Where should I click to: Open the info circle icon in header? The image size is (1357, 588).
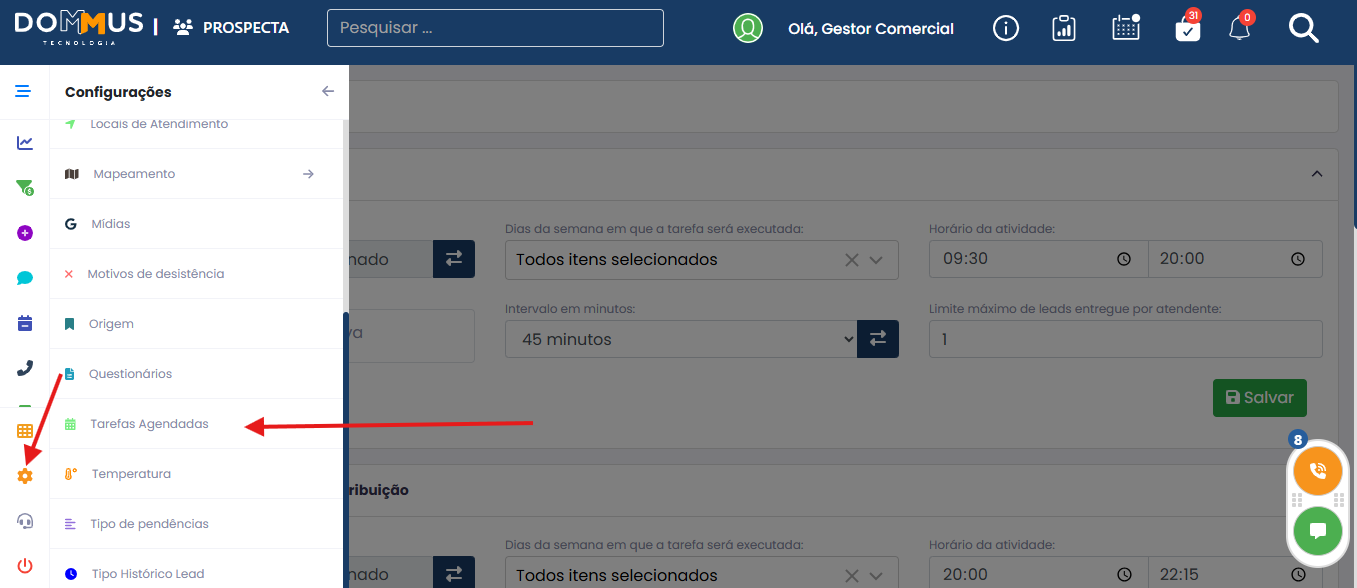pyautogui.click(x=1005, y=28)
